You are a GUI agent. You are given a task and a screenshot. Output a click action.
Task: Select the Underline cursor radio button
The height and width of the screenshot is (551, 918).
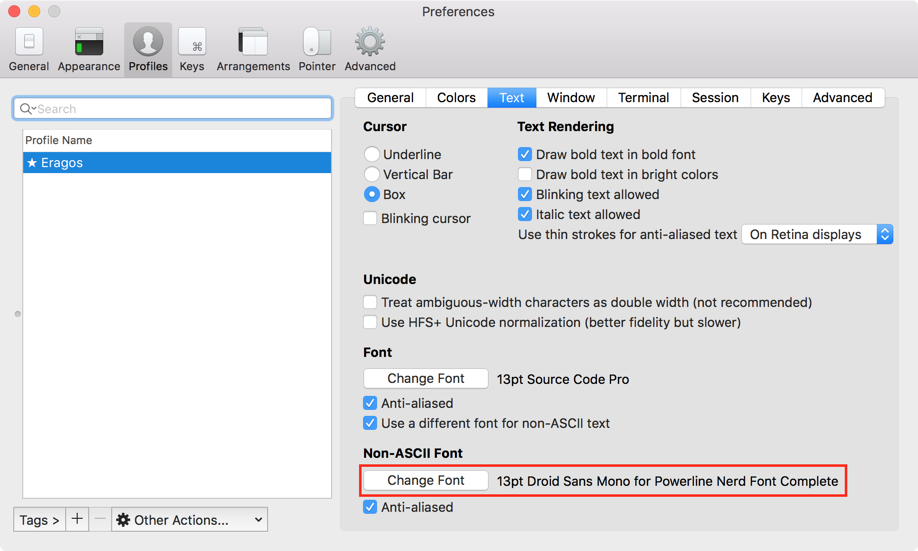tap(372, 154)
